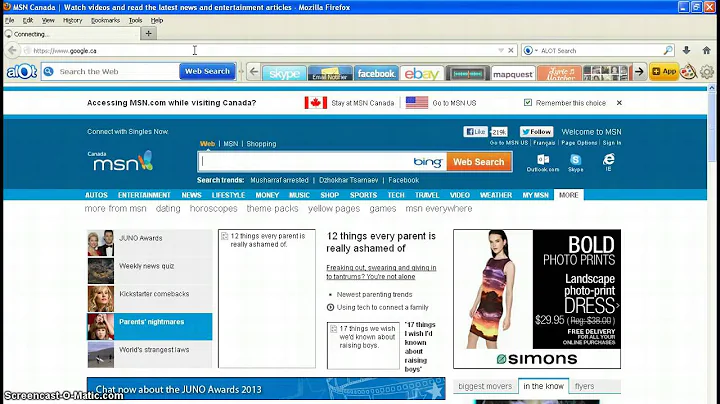Open the File menu
This screenshot has width=720, height=404.
click(9, 20)
